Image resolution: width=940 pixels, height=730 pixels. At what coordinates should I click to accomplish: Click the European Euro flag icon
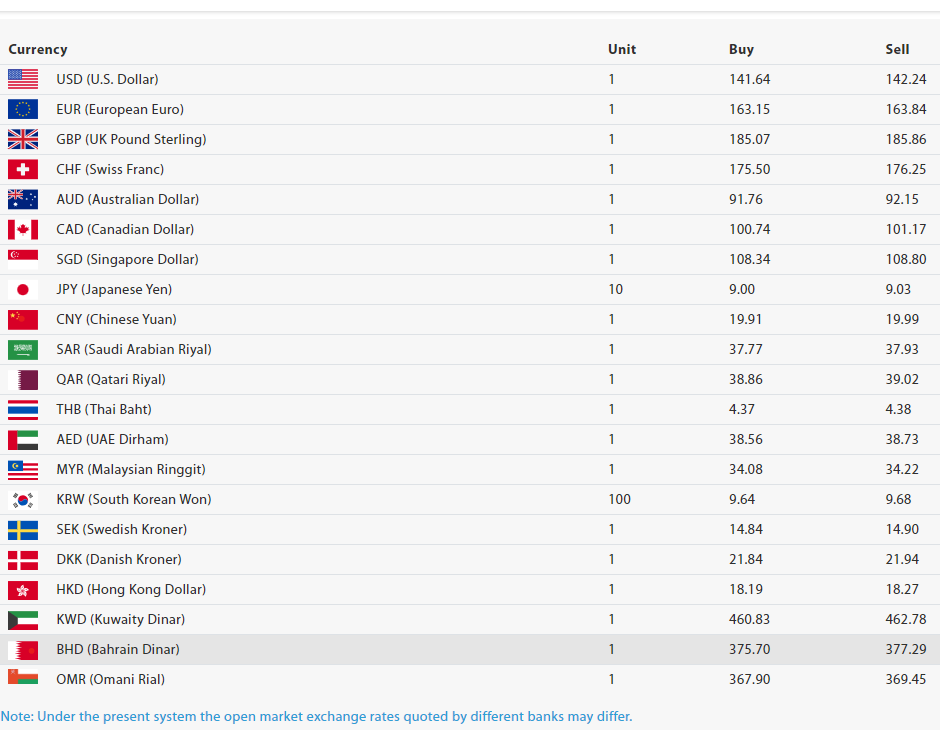[x=23, y=109]
